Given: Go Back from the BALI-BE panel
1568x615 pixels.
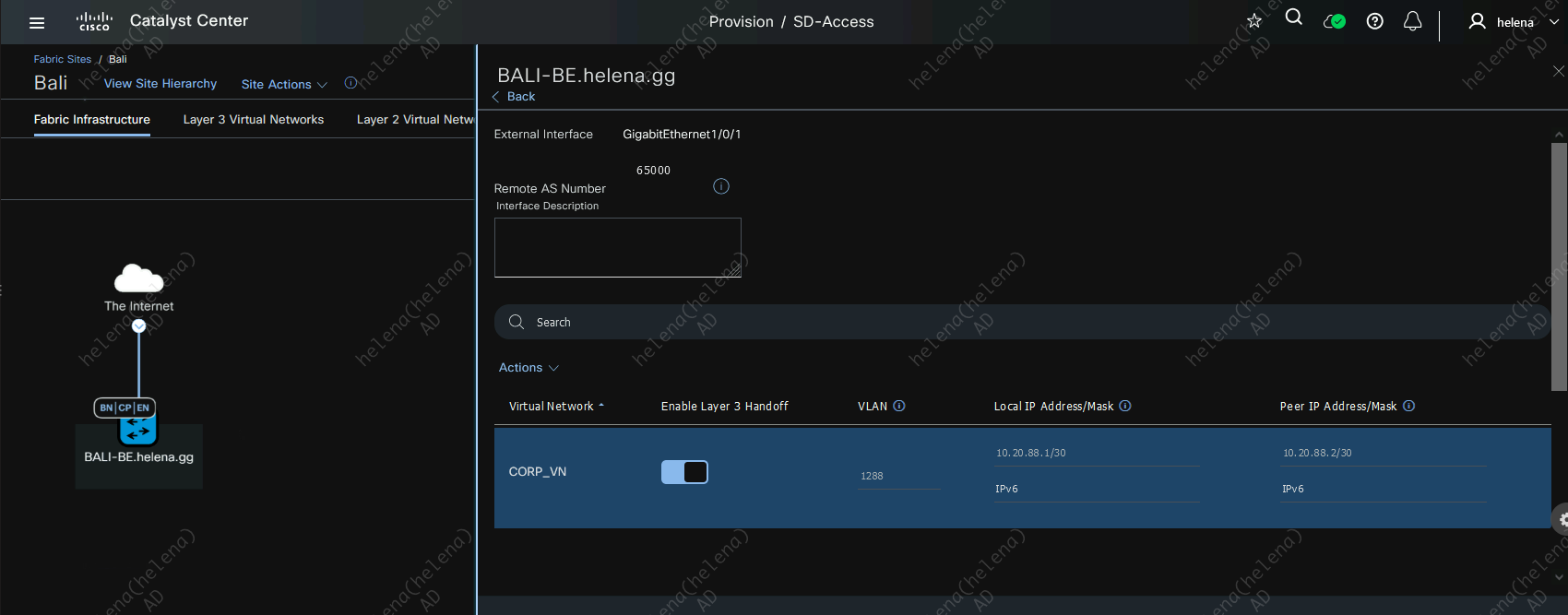Looking at the screenshot, I should pos(514,97).
